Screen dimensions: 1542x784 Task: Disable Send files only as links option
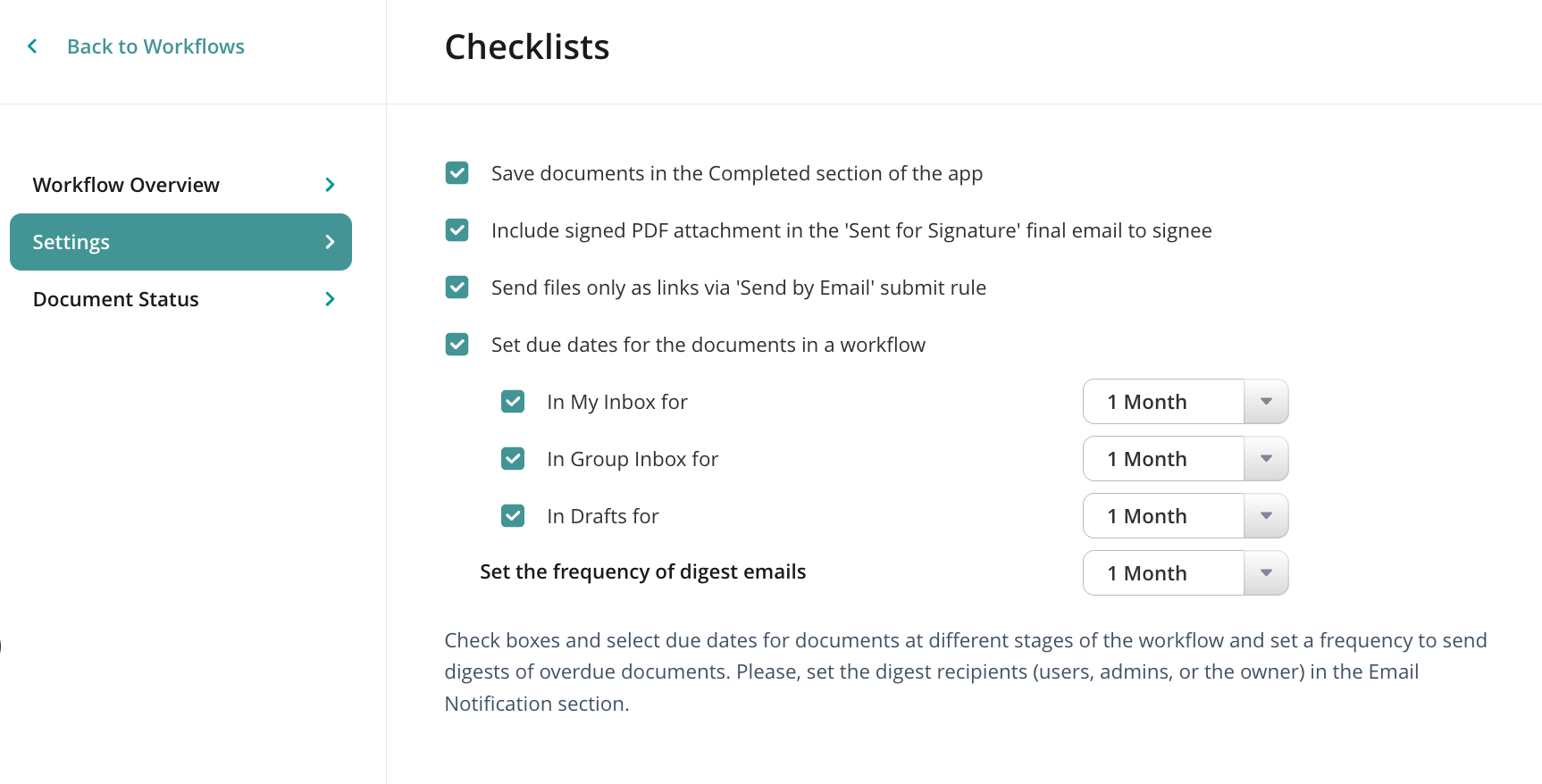coord(457,288)
